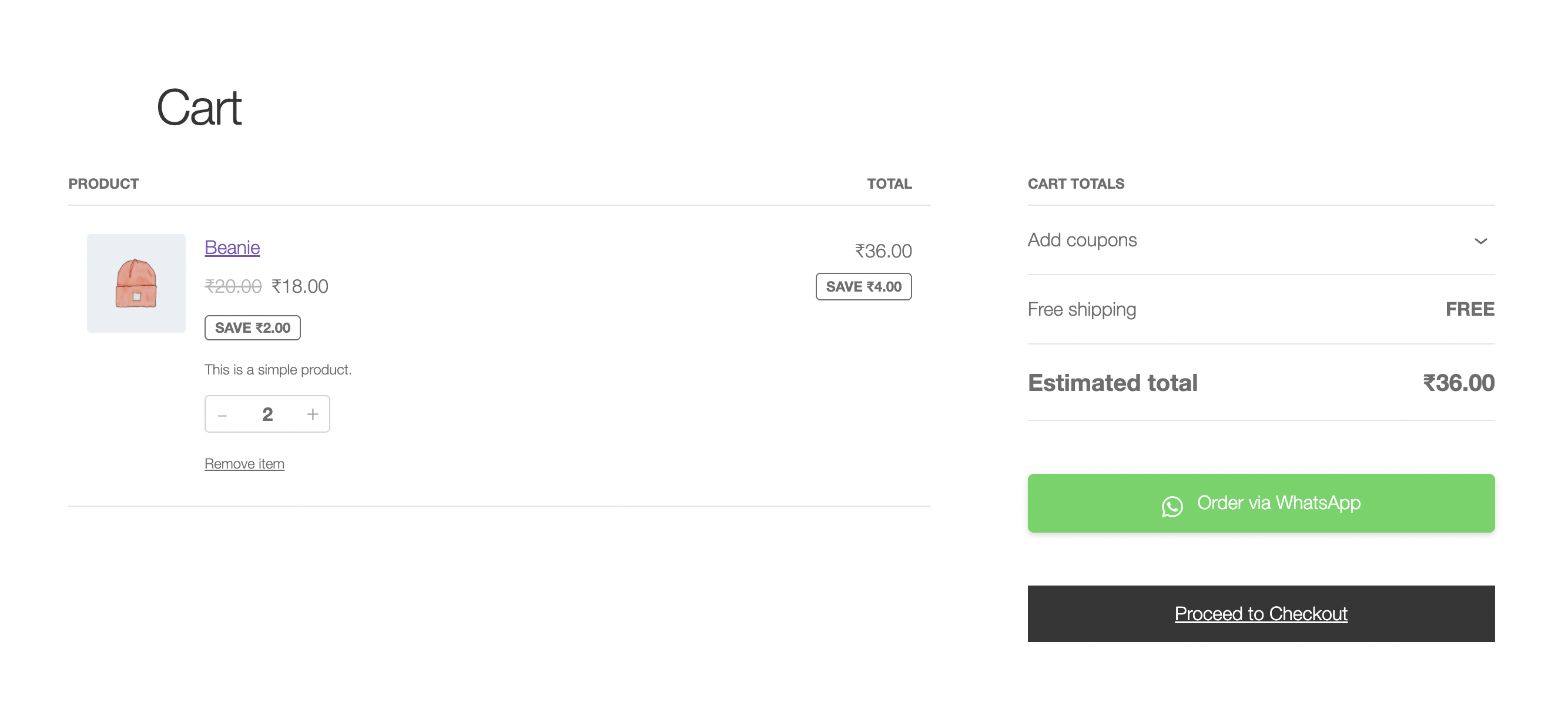This screenshot has height=709, width=1568.
Task: Click the PRODUCT column header
Action: [103, 183]
